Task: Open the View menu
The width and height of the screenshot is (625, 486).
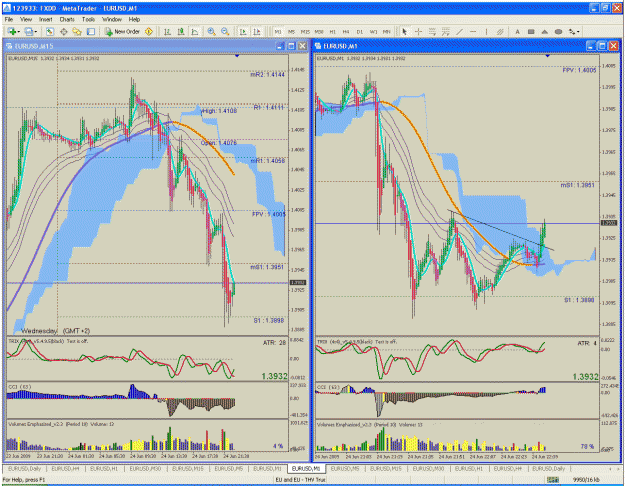Action: click(x=26, y=19)
